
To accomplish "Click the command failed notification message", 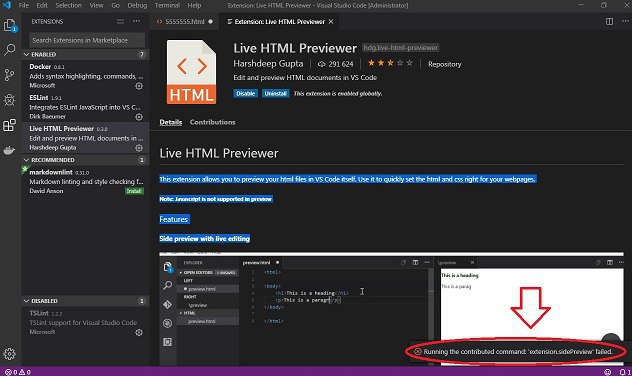I will click(x=518, y=351).
